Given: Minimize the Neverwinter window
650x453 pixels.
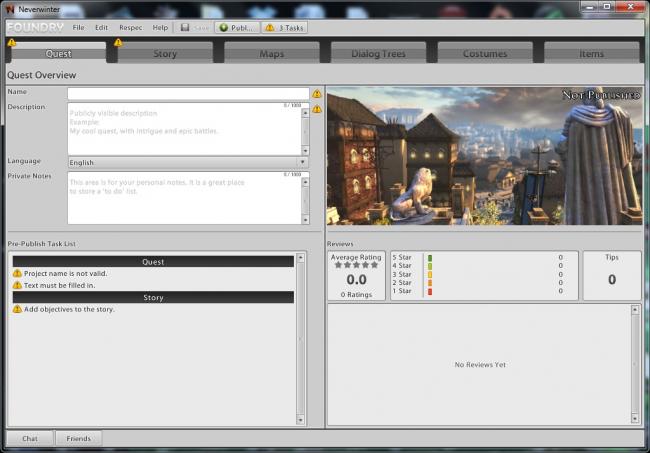Looking at the screenshot, I should tap(589, 7).
